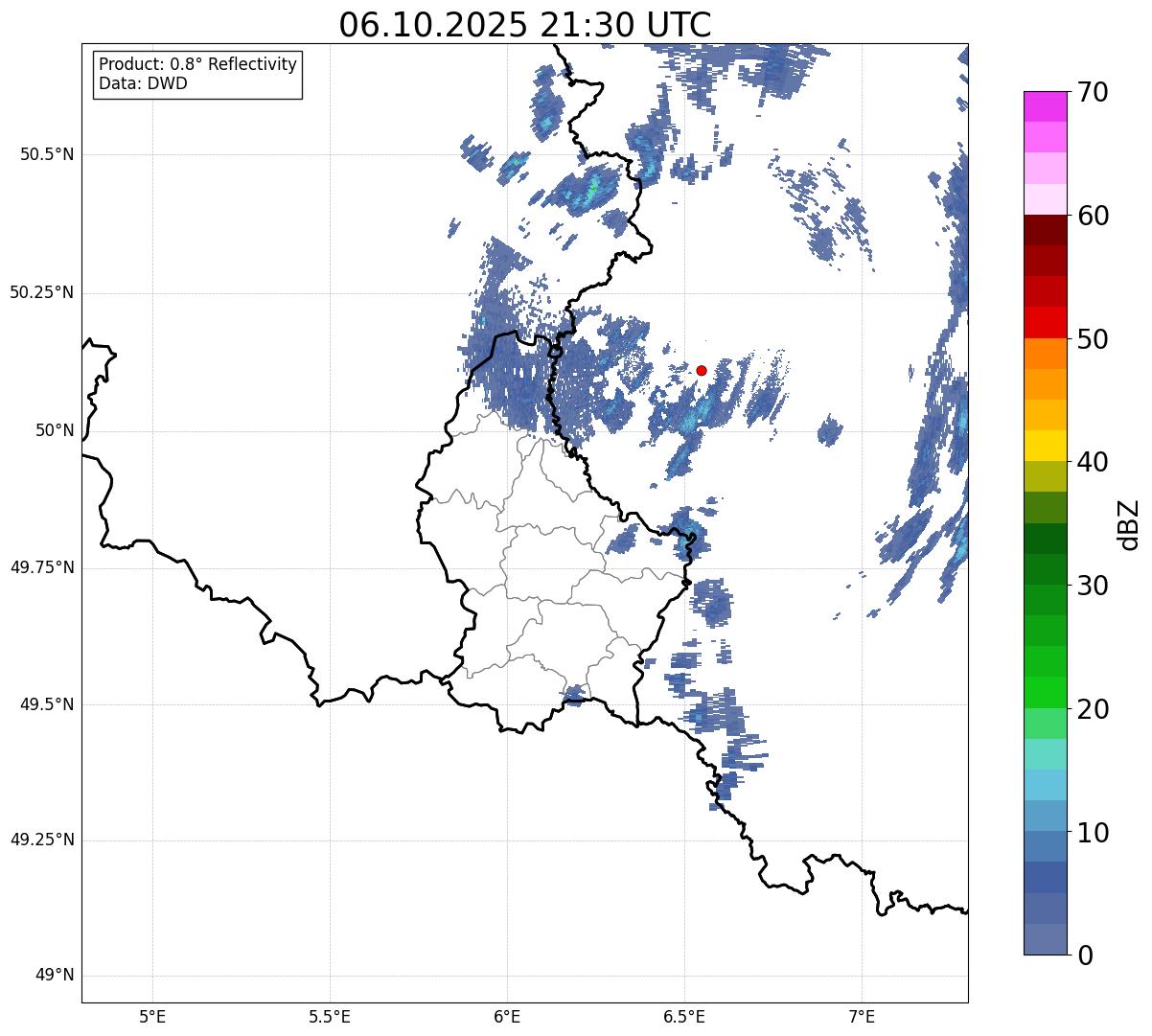Click the '50.5°N' latitude label
The image size is (1152, 1036).
pyautogui.click(x=47, y=154)
